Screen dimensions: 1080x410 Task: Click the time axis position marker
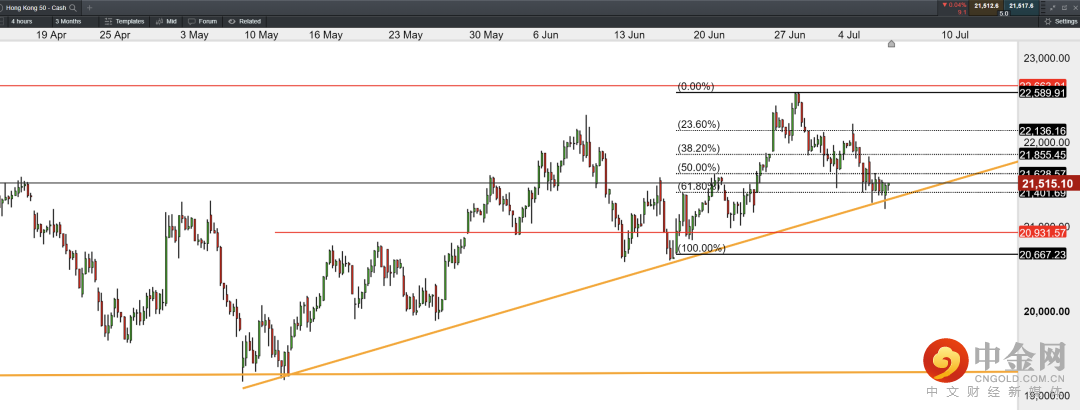[891, 44]
